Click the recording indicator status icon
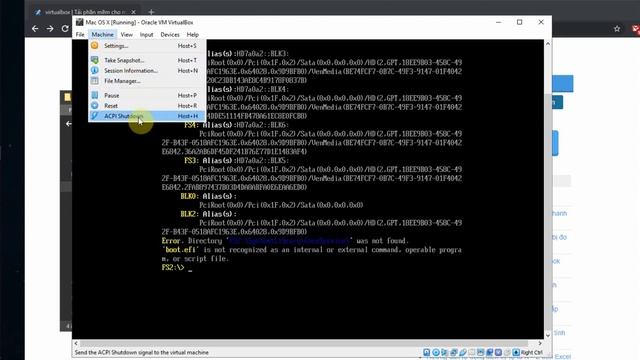This screenshot has width=640, height=360. click(489, 352)
